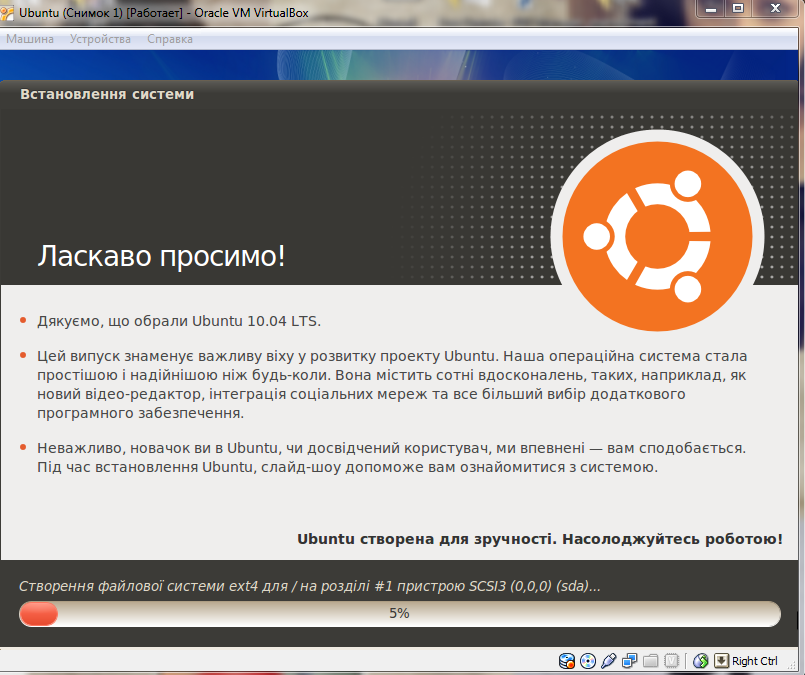
Task: Close the VirtualBox VM window
Action: [x=775, y=9]
